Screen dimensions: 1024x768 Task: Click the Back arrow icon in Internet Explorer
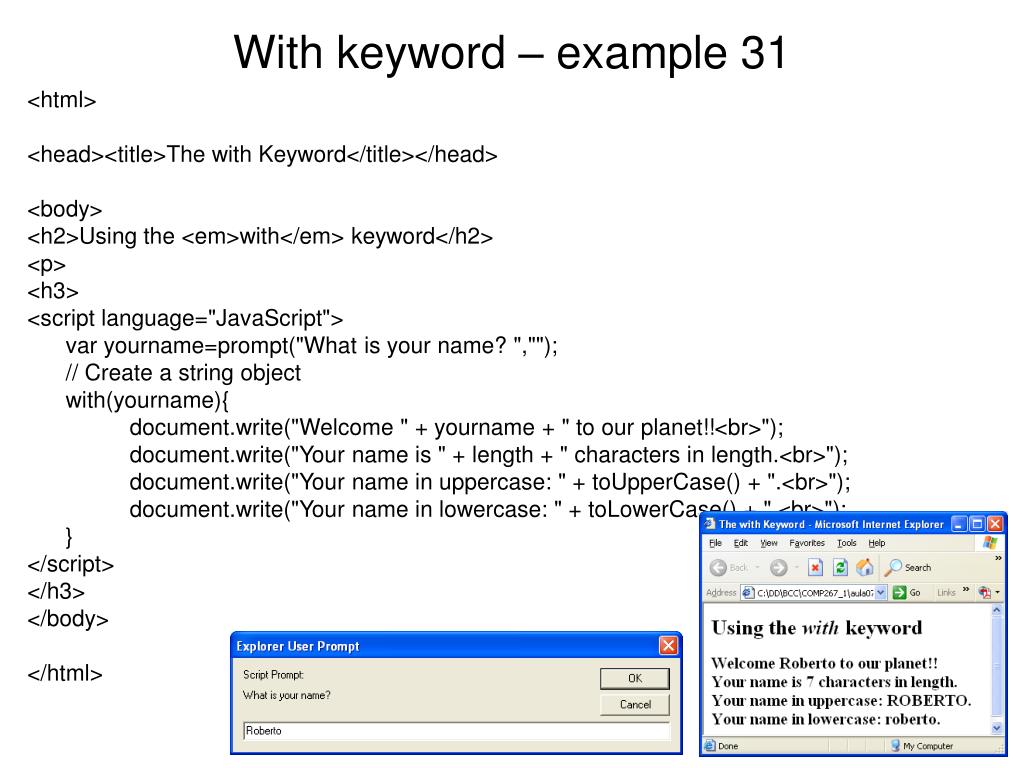(718, 568)
